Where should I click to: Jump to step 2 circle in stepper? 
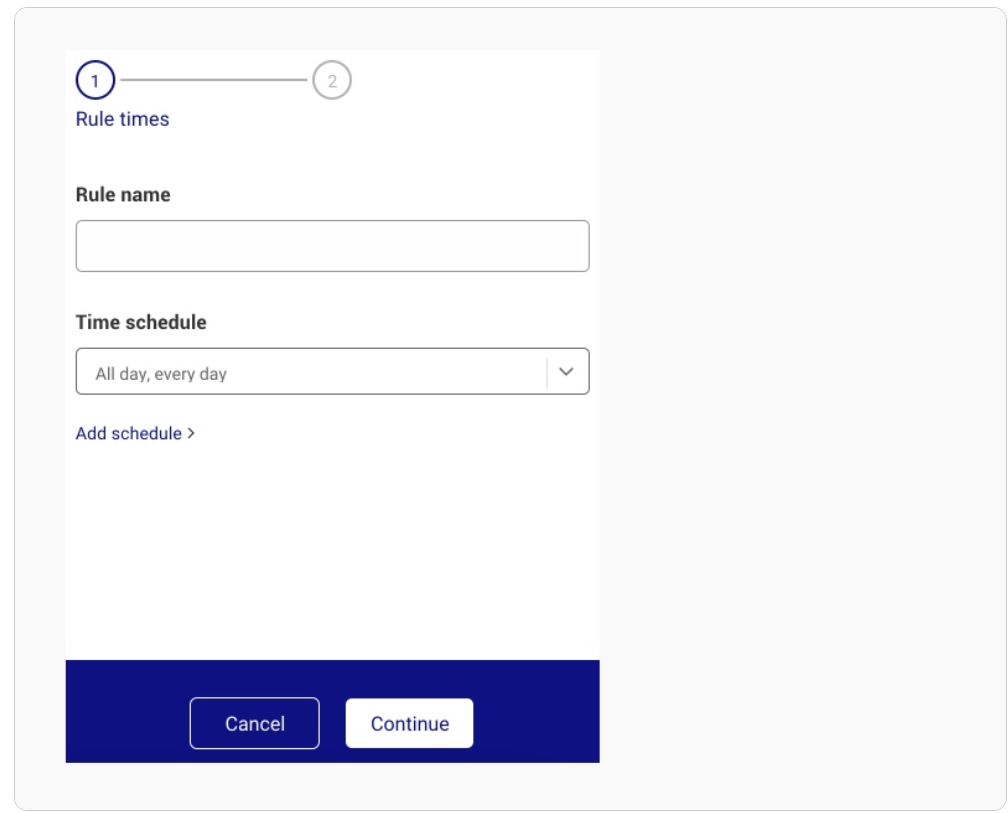click(x=332, y=80)
